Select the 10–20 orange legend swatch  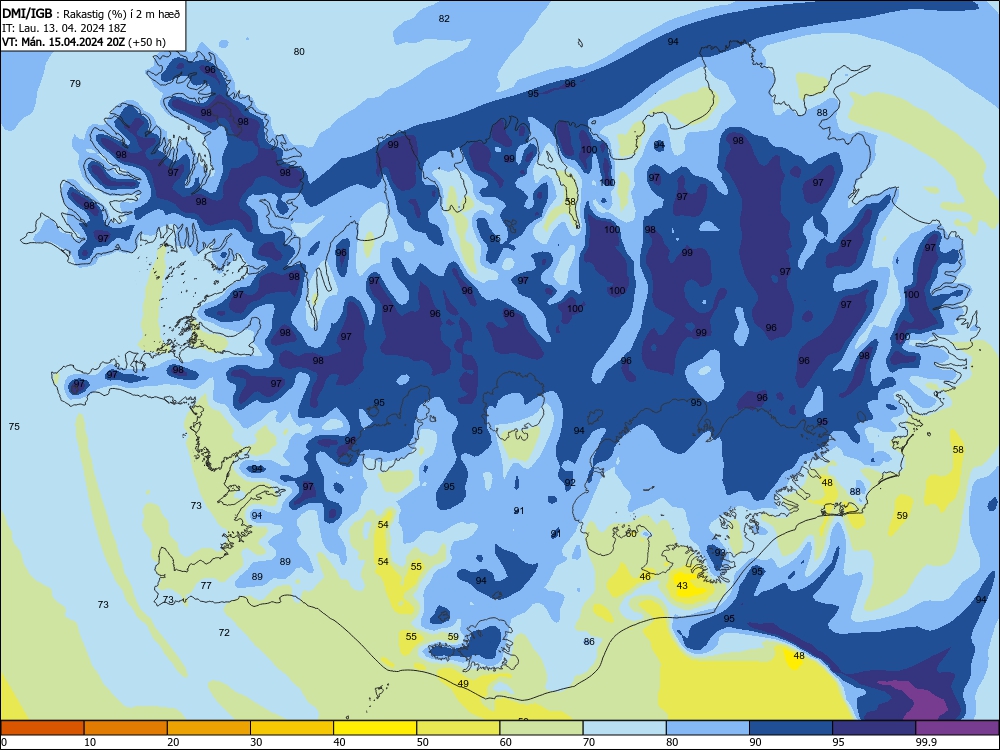(126, 728)
